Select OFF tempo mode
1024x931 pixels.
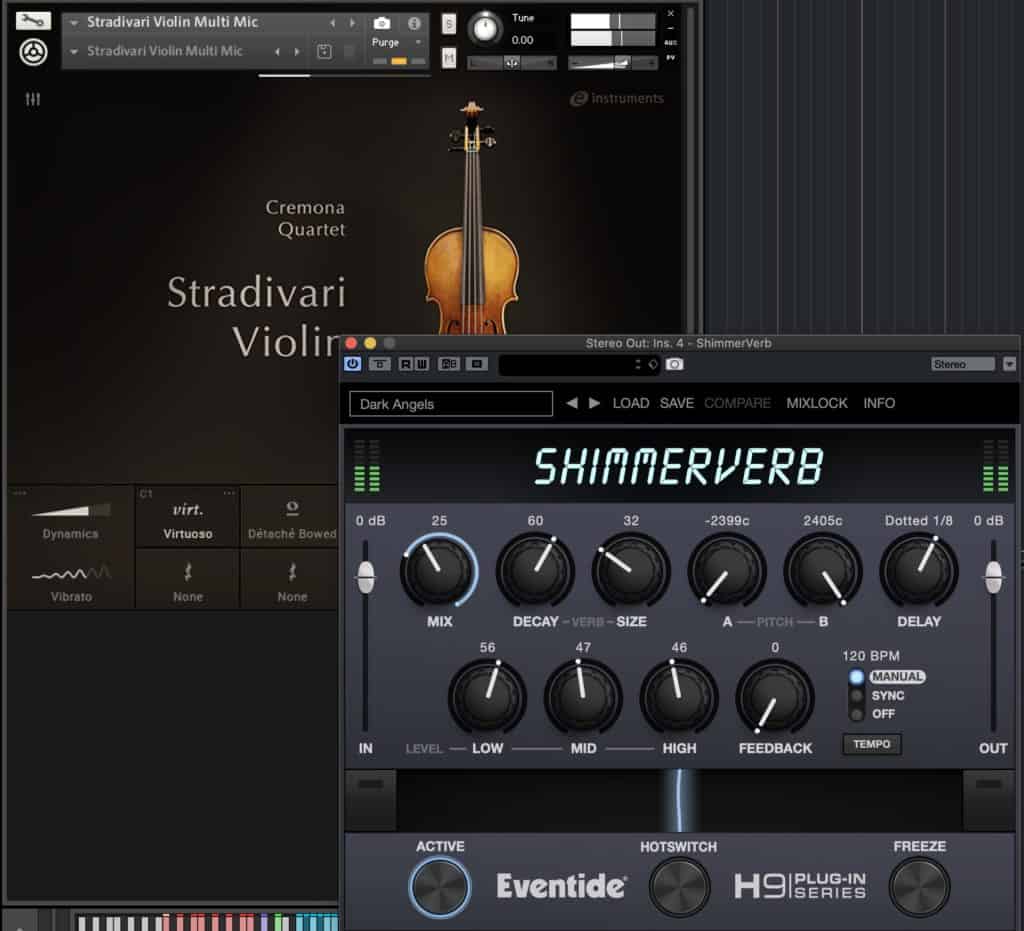point(857,714)
